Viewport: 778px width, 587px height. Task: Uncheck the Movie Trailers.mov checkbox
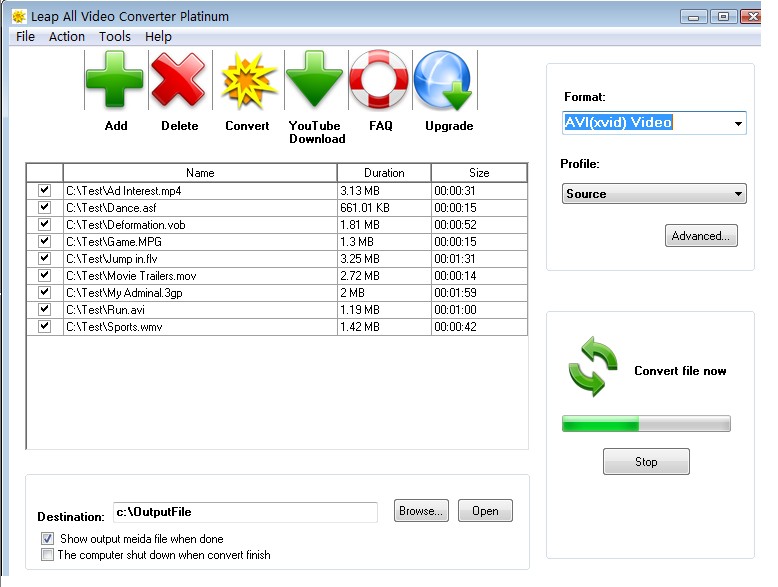point(44,275)
